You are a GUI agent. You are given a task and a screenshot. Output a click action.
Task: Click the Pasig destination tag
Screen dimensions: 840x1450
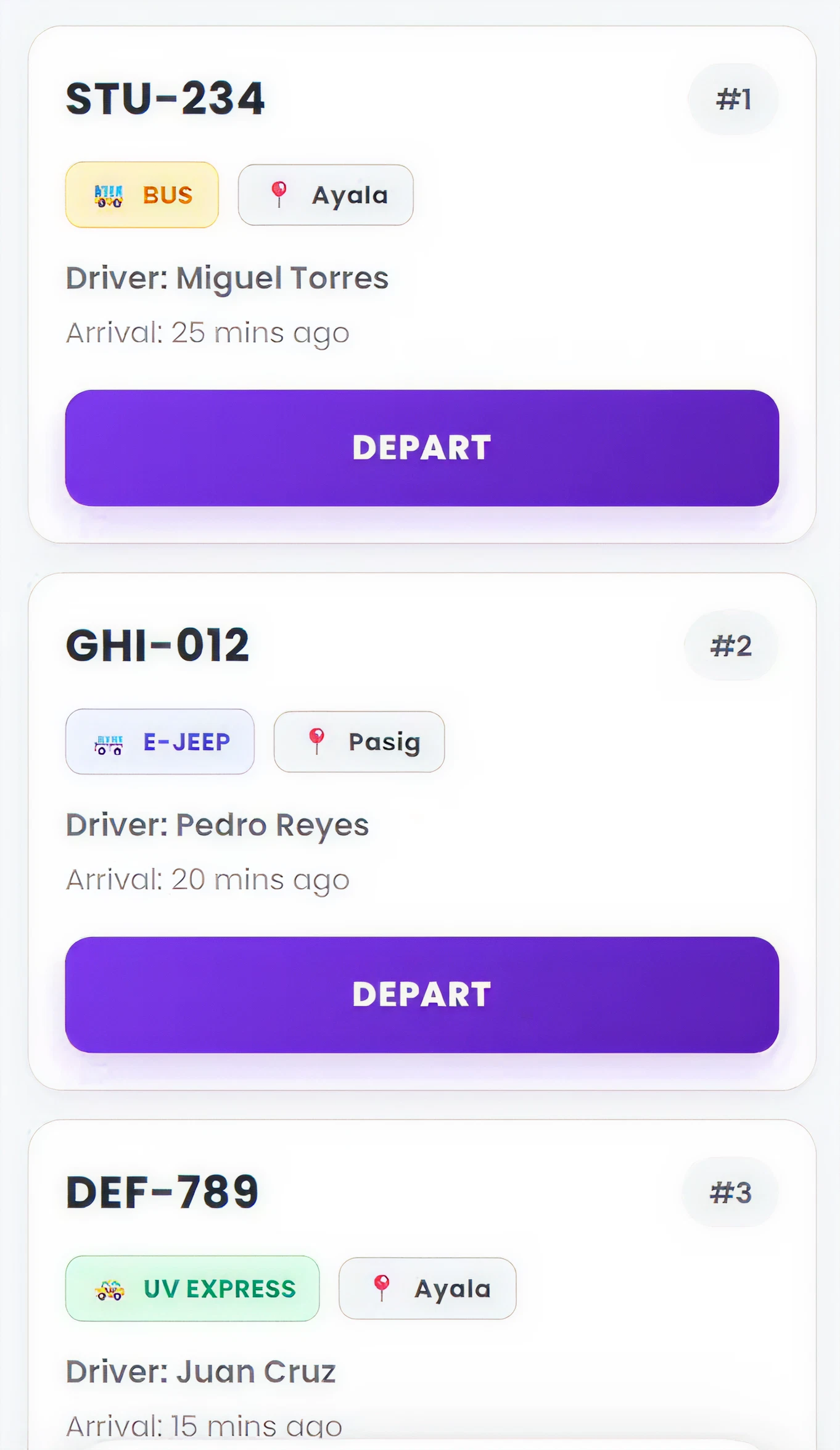pos(359,742)
